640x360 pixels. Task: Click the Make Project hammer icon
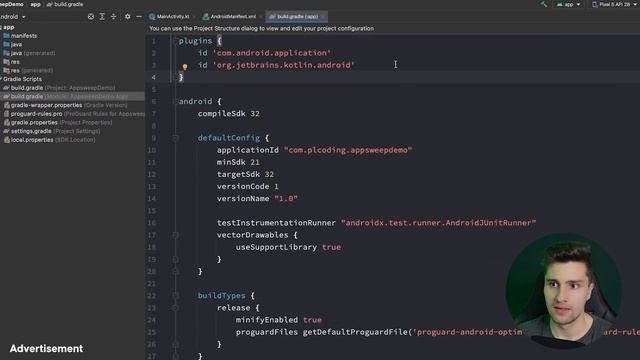tap(543, 4)
